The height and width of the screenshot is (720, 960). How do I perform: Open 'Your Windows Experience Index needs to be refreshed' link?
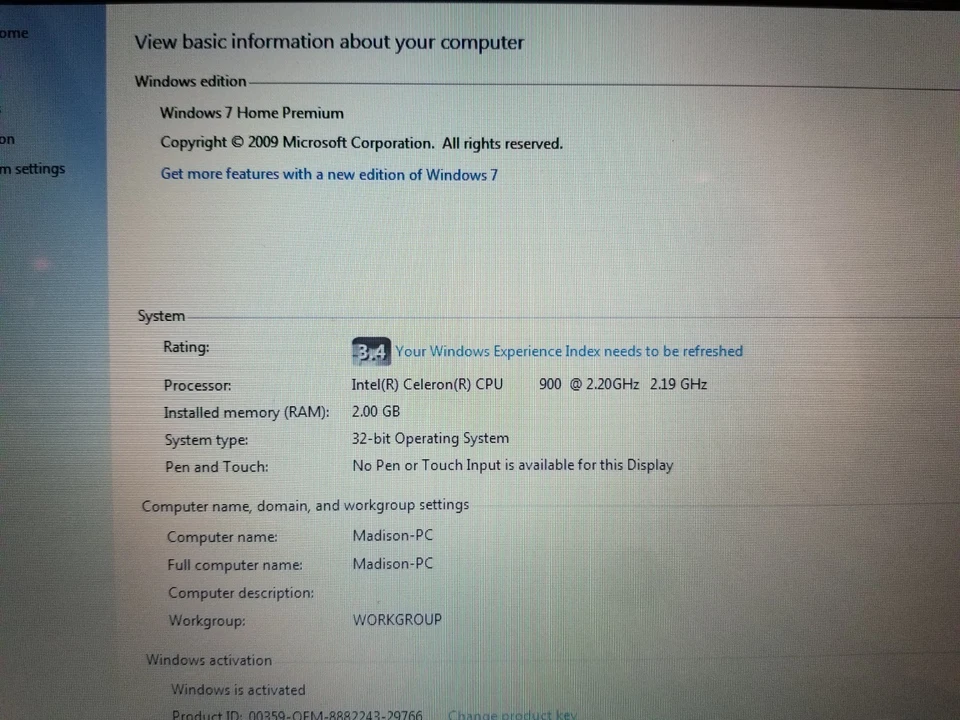pyautogui.click(x=569, y=351)
